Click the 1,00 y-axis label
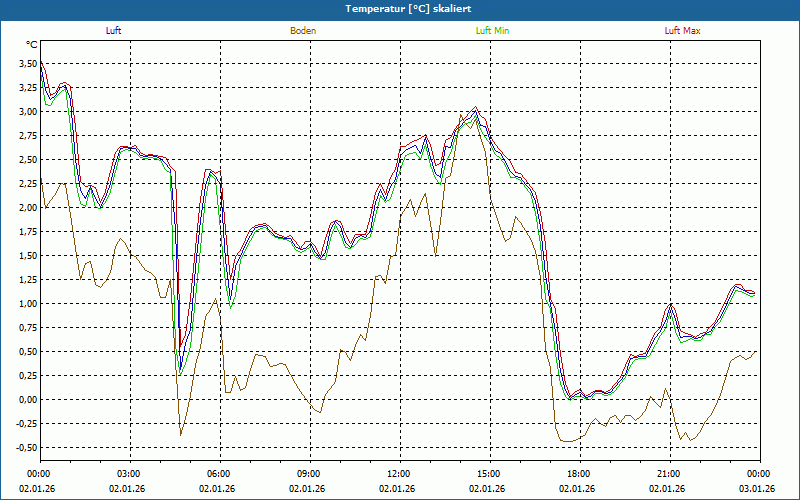Viewport: 800px width, 500px height. tap(27, 304)
